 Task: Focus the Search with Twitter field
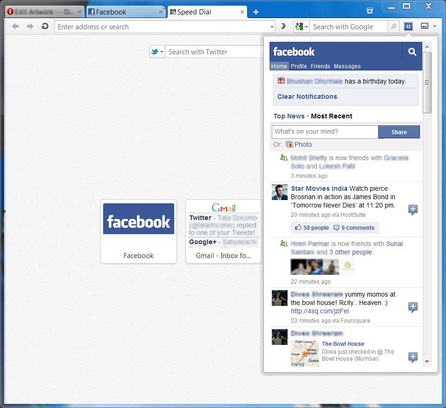[215, 52]
